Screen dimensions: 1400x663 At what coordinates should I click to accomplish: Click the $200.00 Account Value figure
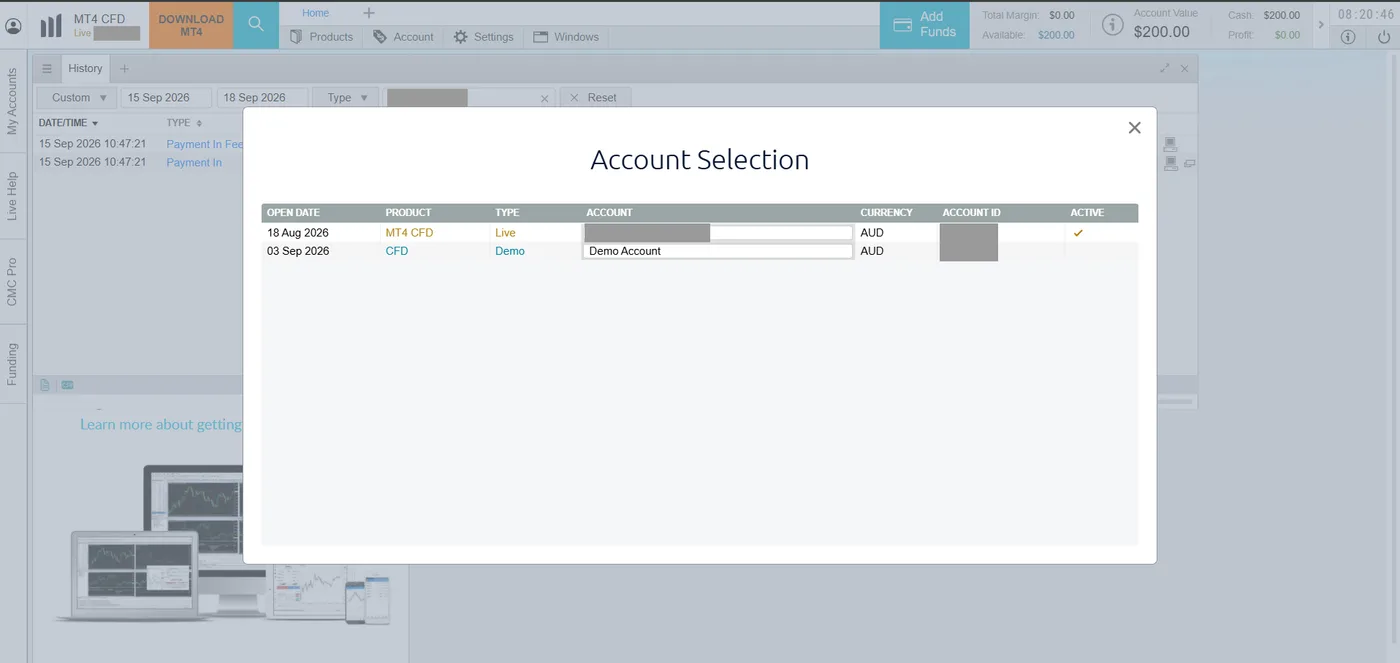pyautogui.click(x=1161, y=32)
